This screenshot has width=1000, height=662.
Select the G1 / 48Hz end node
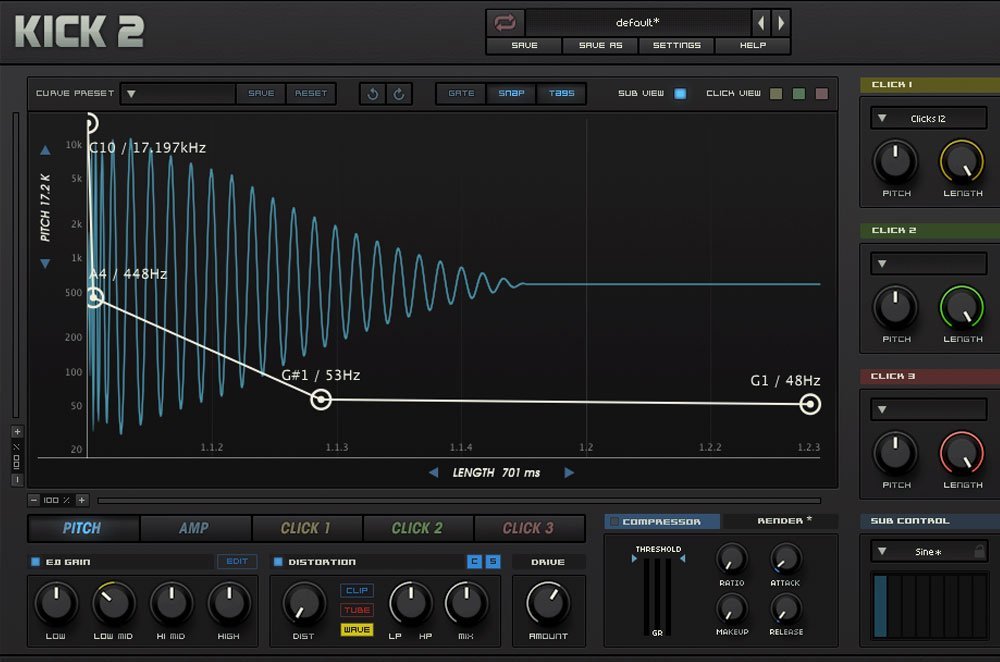(810, 404)
